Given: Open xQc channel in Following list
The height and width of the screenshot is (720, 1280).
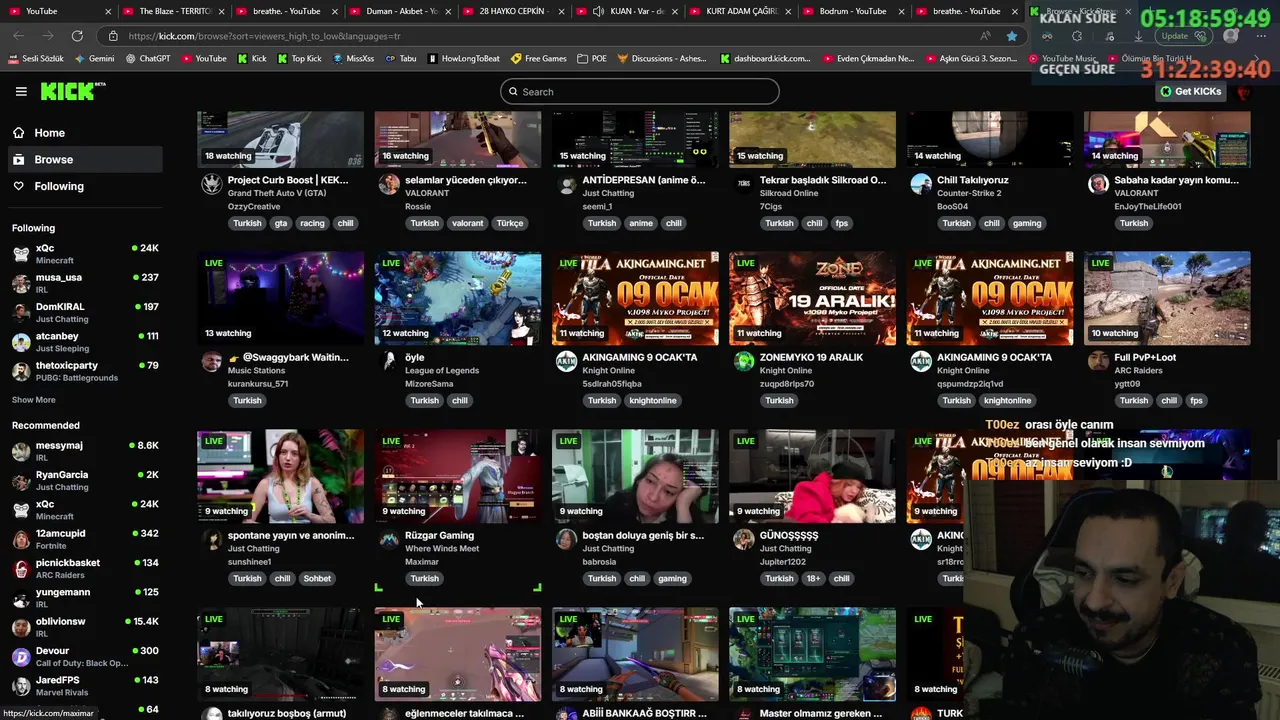Looking at the screenshot, I should pyautogui.click(x=84, y=254).
